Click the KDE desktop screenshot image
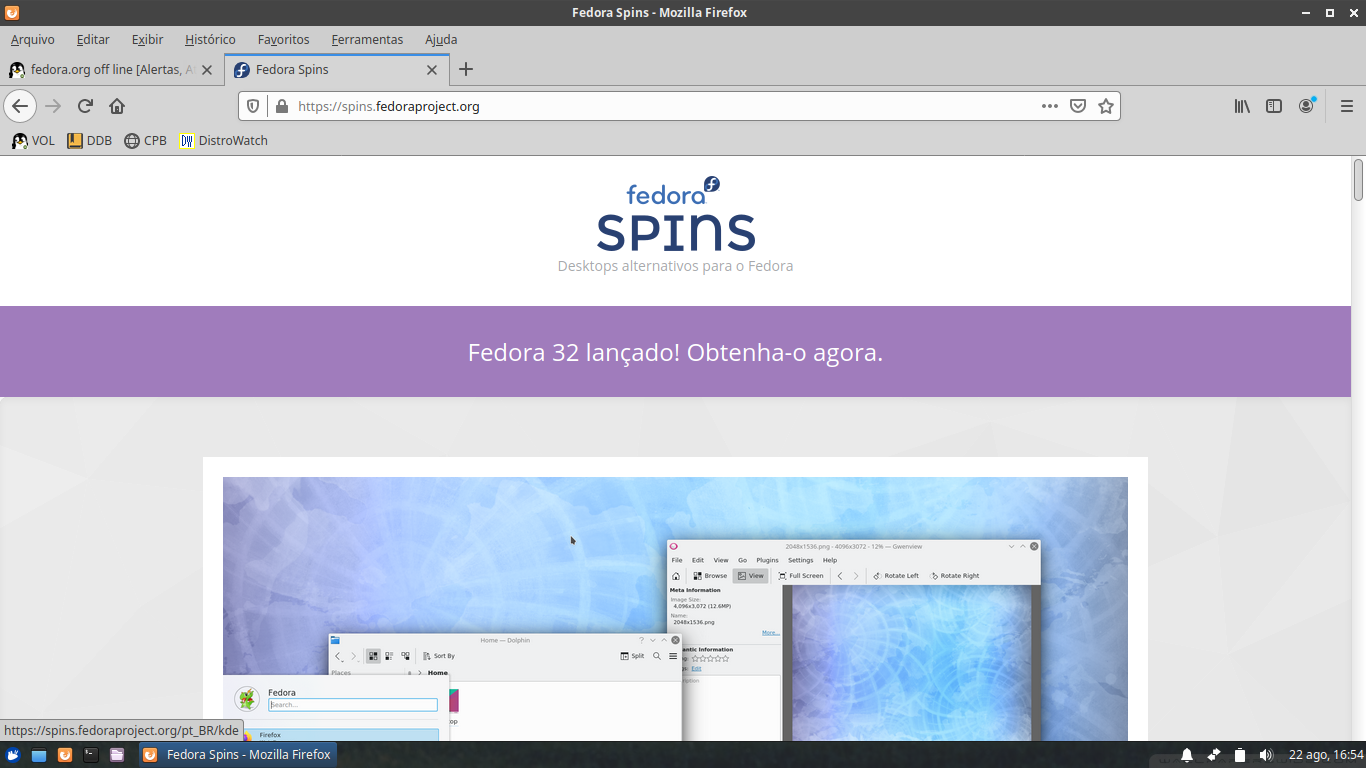The height and width of the screenshot is (768, 1366). click(x=675, y=609)
